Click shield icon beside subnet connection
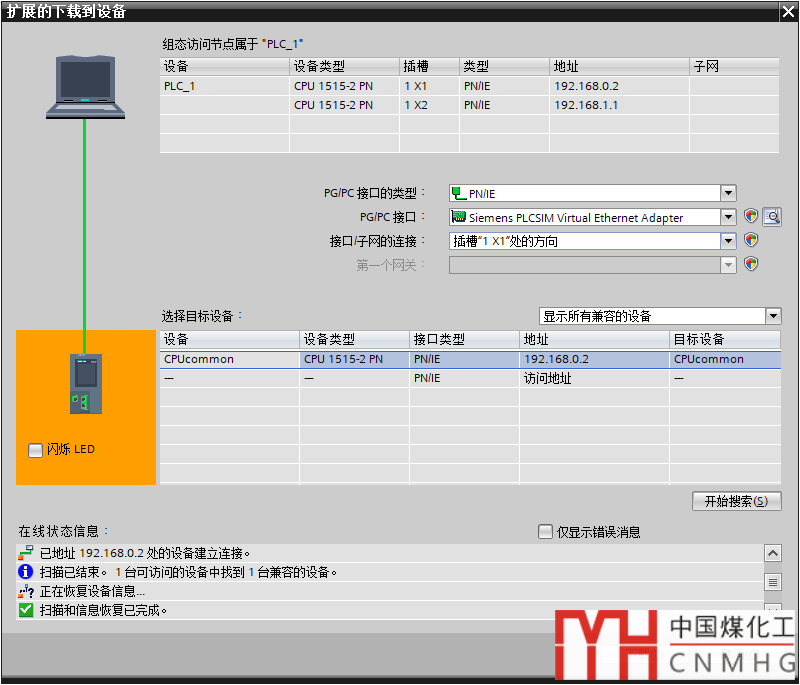This screenshot has height=685, width=800. [751, 240]
